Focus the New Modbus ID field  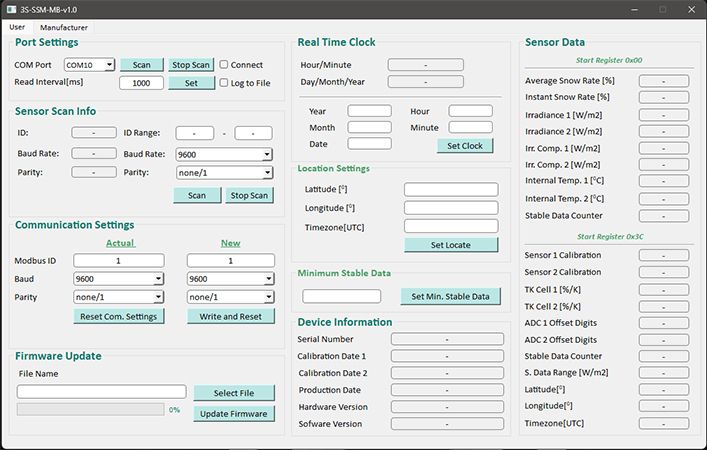pyautogui.click(x=230, y=261)
